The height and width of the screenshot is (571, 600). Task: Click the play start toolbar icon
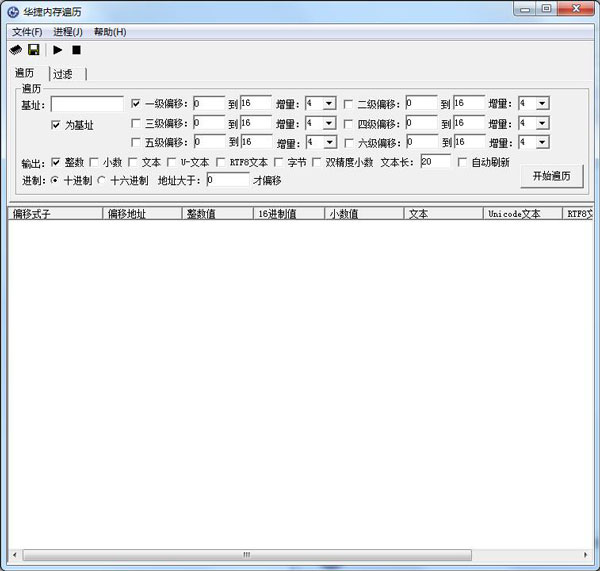tap(58, 50)
